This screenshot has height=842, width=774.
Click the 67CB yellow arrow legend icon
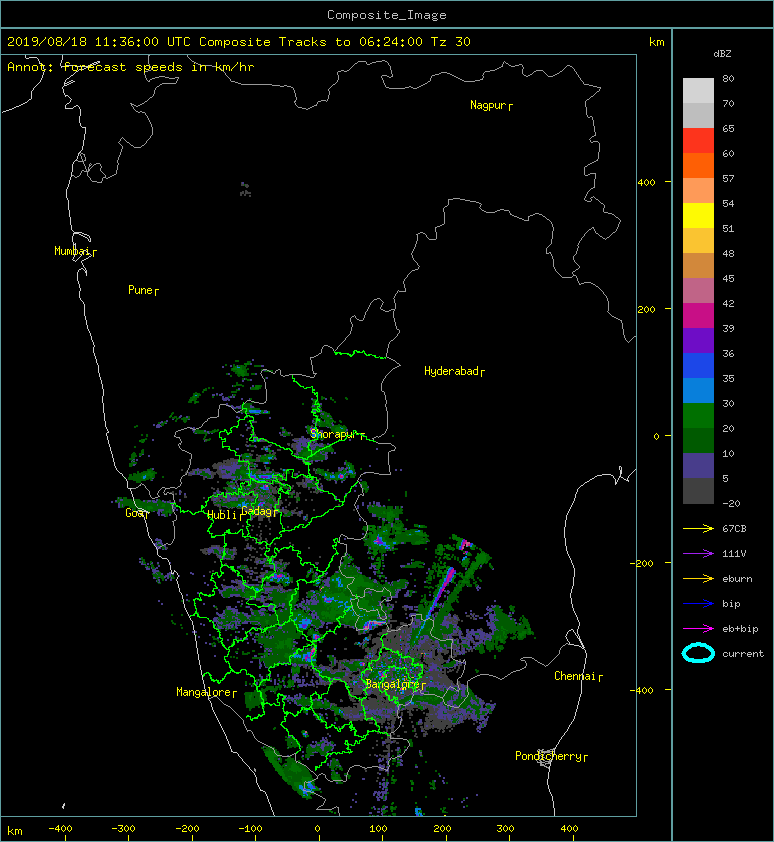pos(698,529)
